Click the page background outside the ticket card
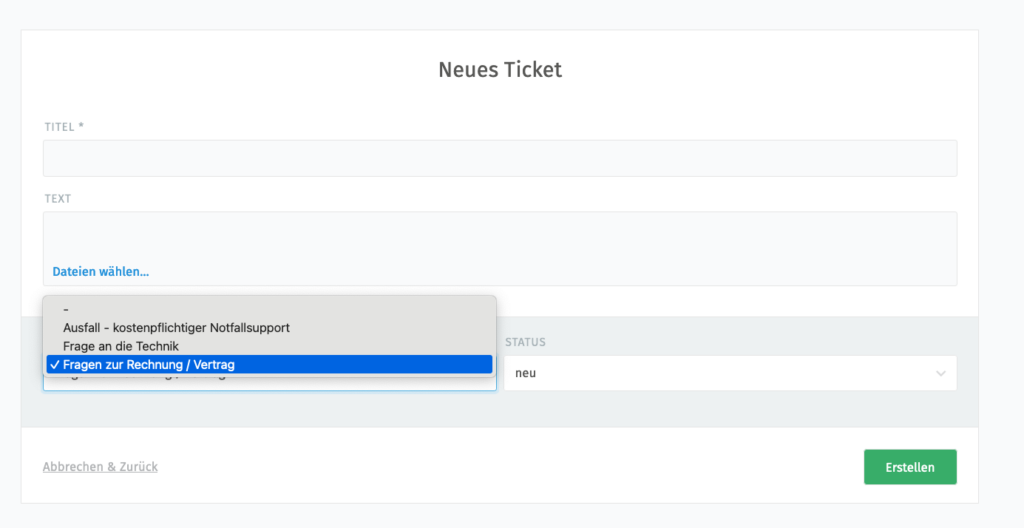Viewport: 1024px width, 528px height. [x=1000, y=261]
